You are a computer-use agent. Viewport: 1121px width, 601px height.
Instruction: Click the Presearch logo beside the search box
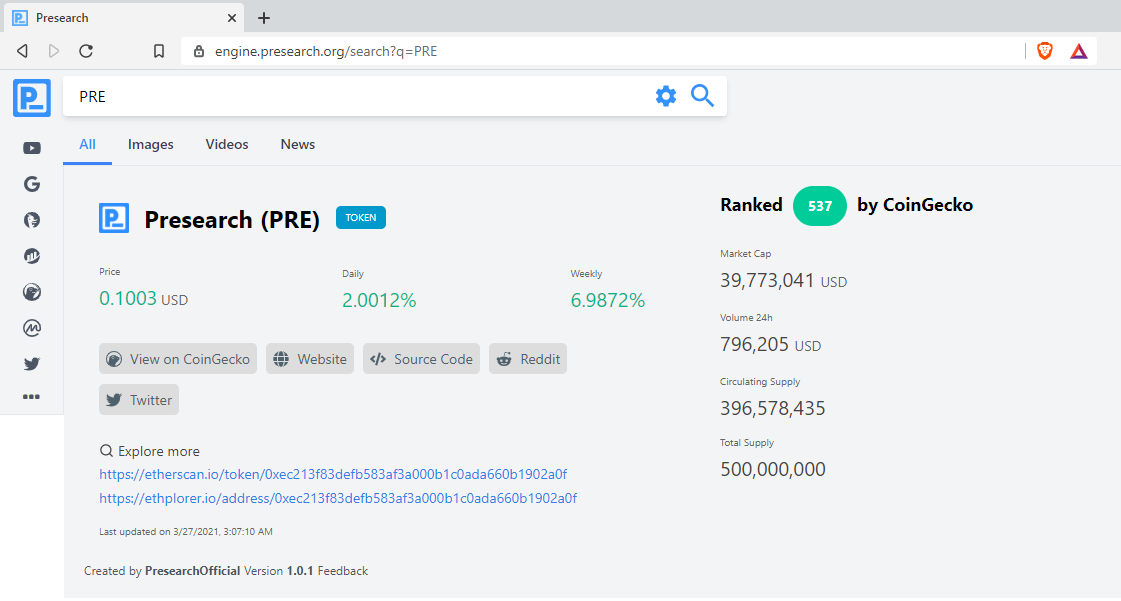pyautogui.click(x=31, y=98)
